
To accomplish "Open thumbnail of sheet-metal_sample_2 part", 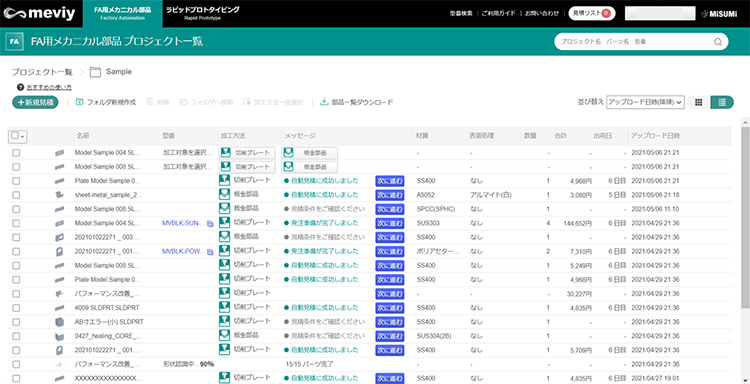I will 59,195.
